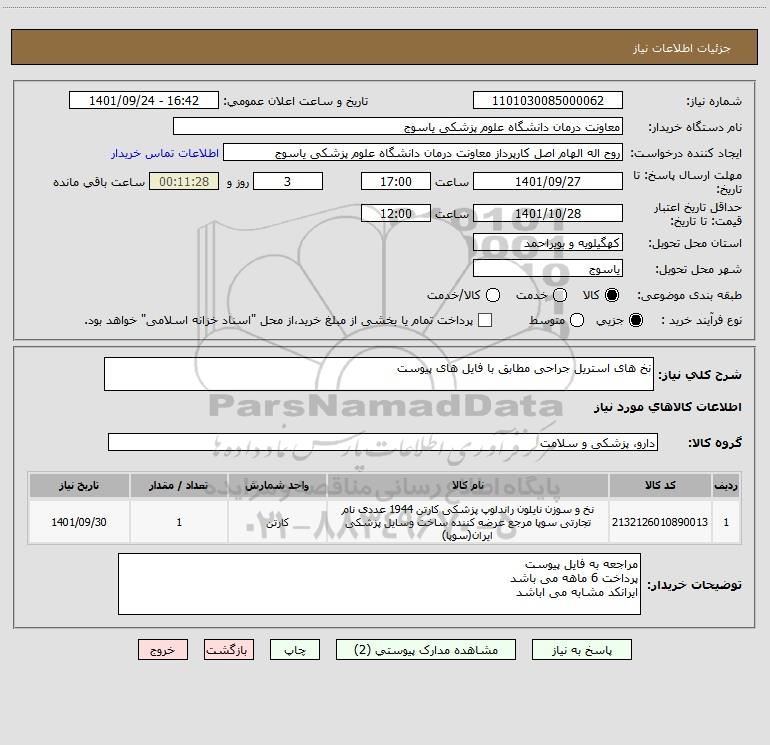Viewport: 770px width, 745px height.
Task: Tick the اسناد خزانه اسلامی payment checkbox
Action: 485,320
